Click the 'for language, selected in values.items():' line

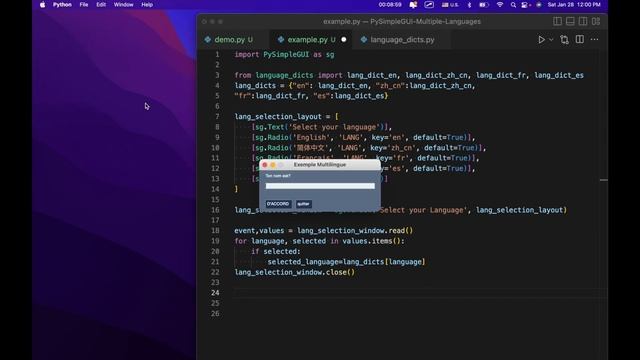[319, 241]
